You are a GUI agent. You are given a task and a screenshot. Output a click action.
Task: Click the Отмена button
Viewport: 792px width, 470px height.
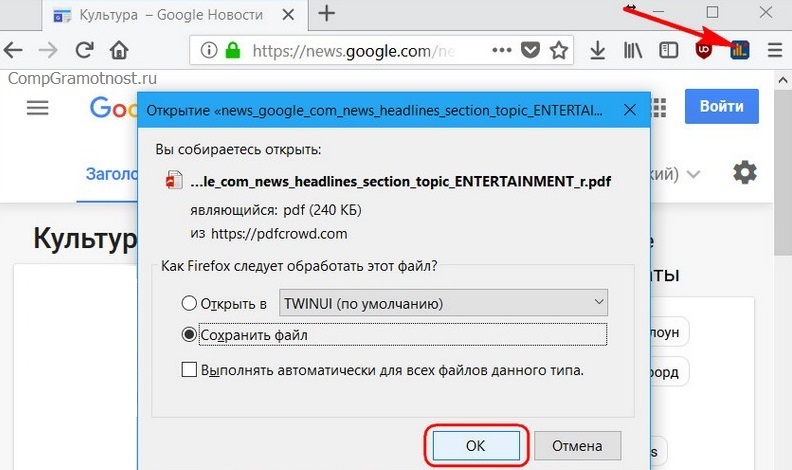[x=577, y=446]
